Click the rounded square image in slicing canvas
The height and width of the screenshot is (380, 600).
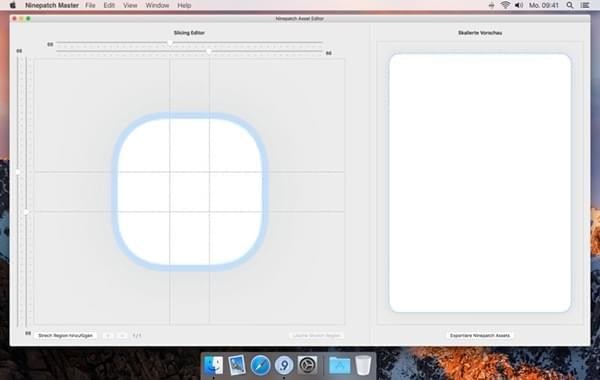tap(190, 191)
